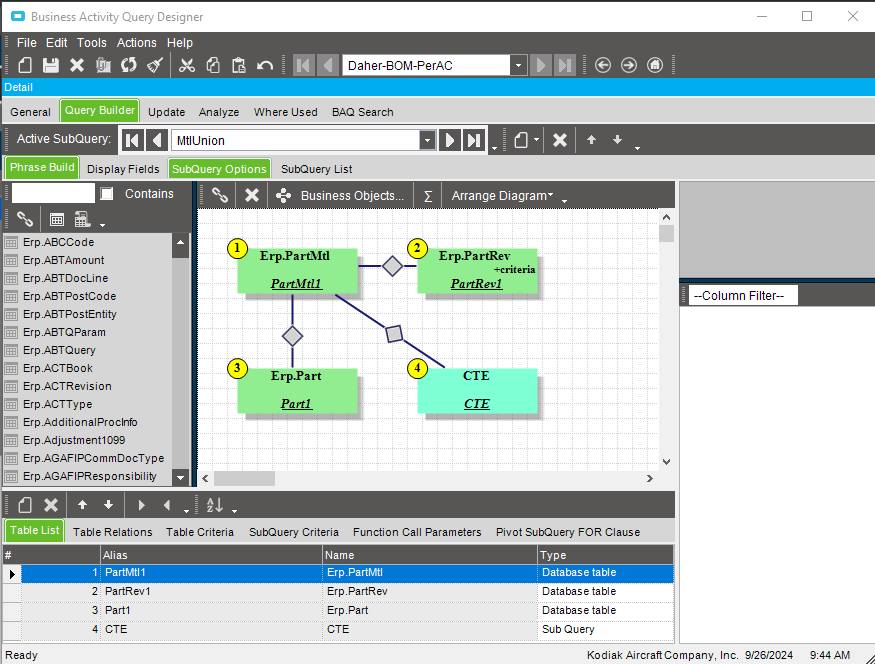
Task: Switch to the Display Fields tab
Action: point(123,169)
